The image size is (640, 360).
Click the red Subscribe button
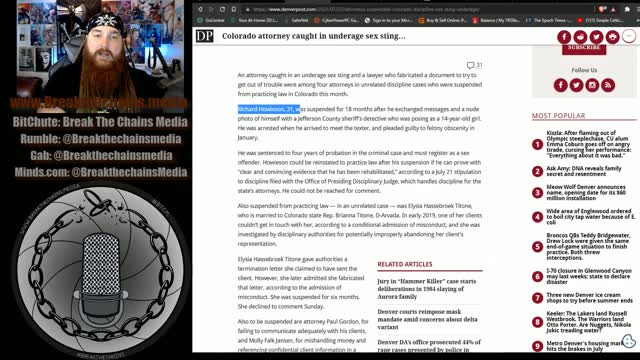584,49
